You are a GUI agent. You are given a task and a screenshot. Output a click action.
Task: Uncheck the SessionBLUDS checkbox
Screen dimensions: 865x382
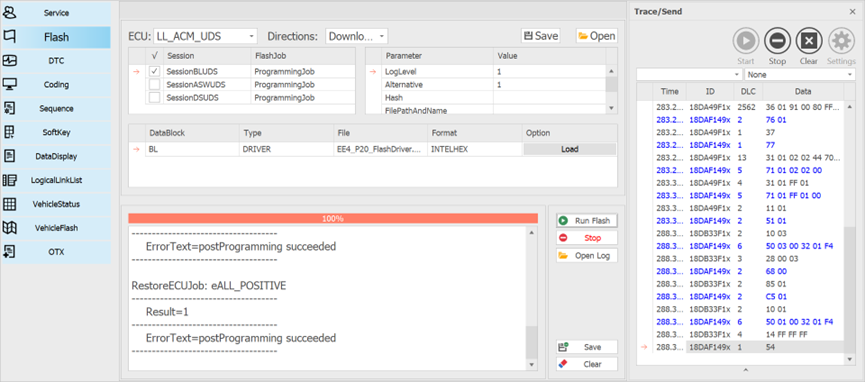pyautogui.click(x=155, y=72)
